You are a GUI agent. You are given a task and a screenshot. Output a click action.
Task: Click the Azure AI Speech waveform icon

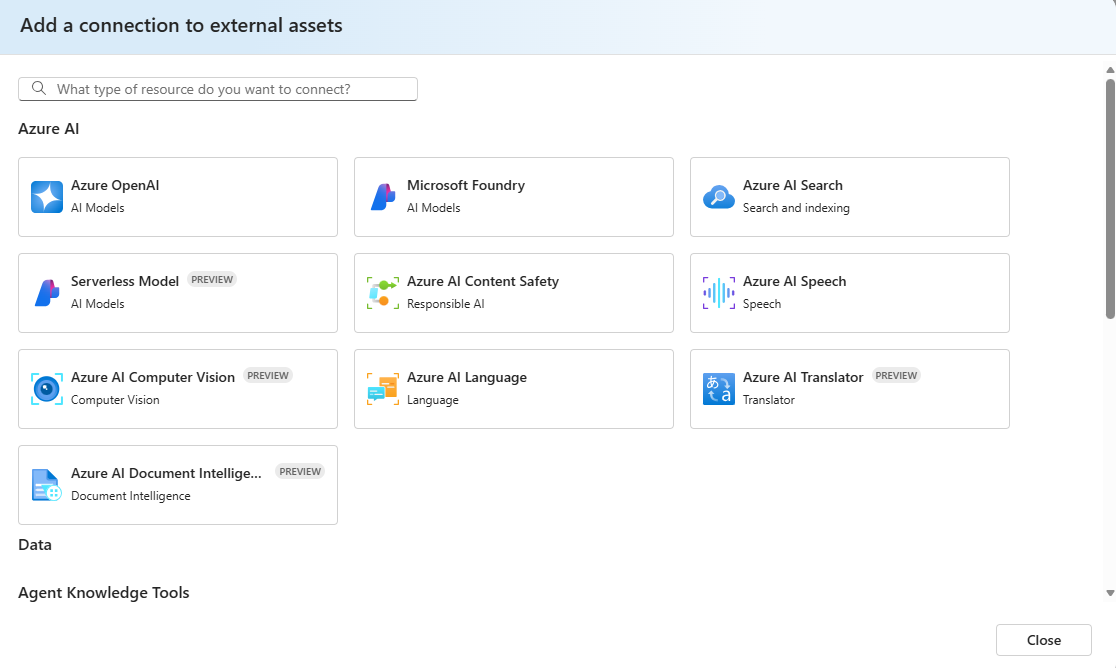coord(719,293)
